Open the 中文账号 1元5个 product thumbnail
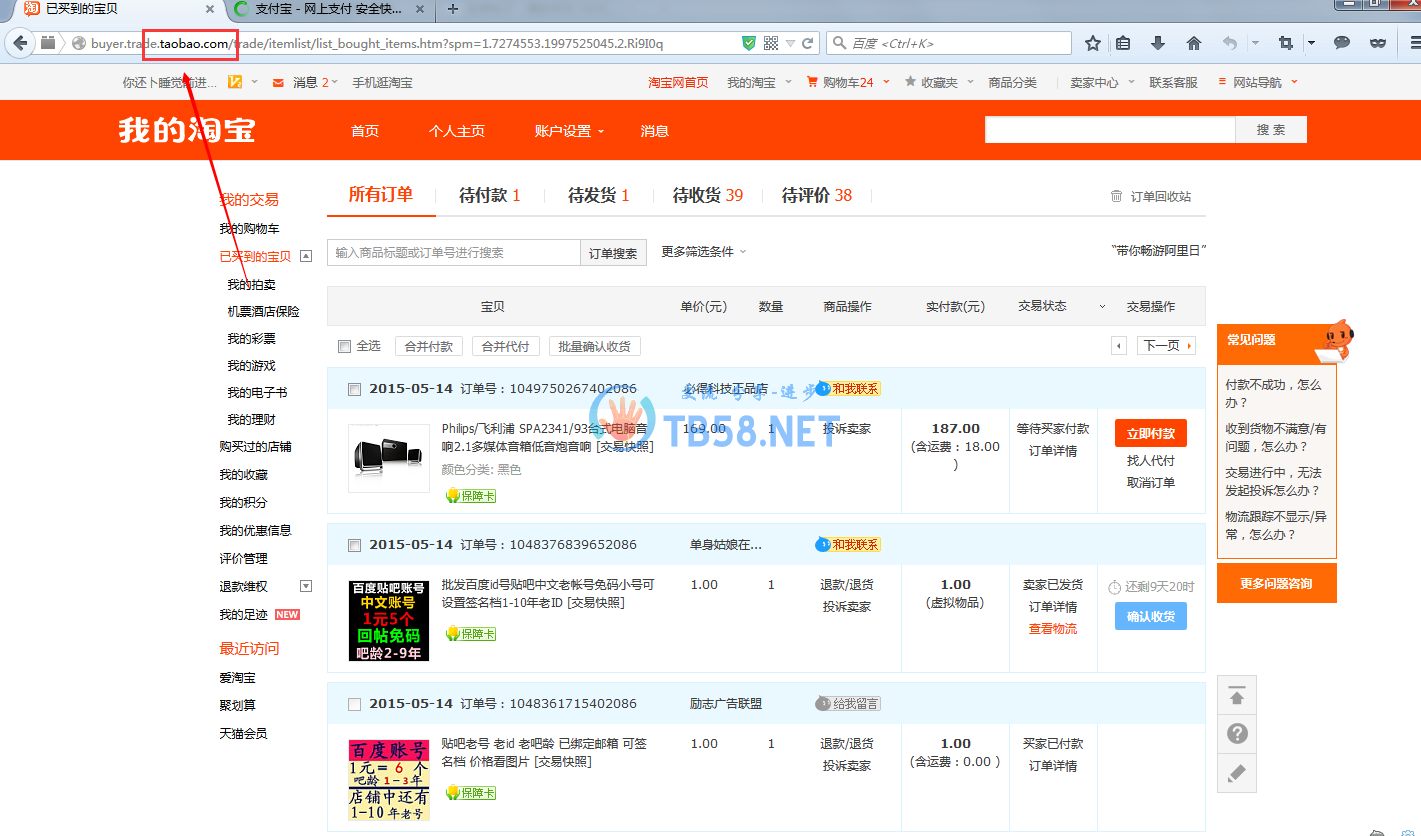1421x836 pixels. pos(389,620)
